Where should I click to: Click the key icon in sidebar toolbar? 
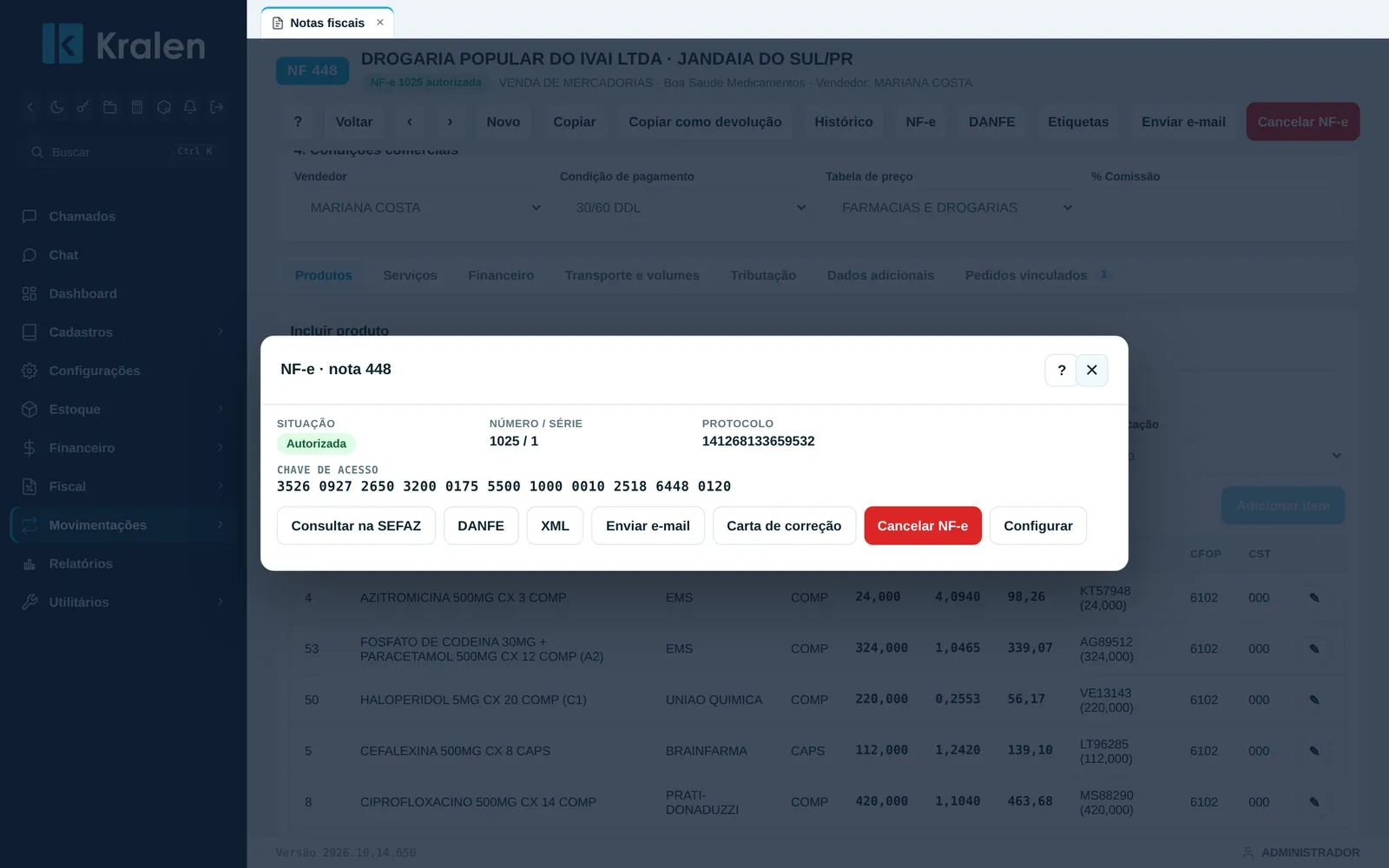(83, 108)
